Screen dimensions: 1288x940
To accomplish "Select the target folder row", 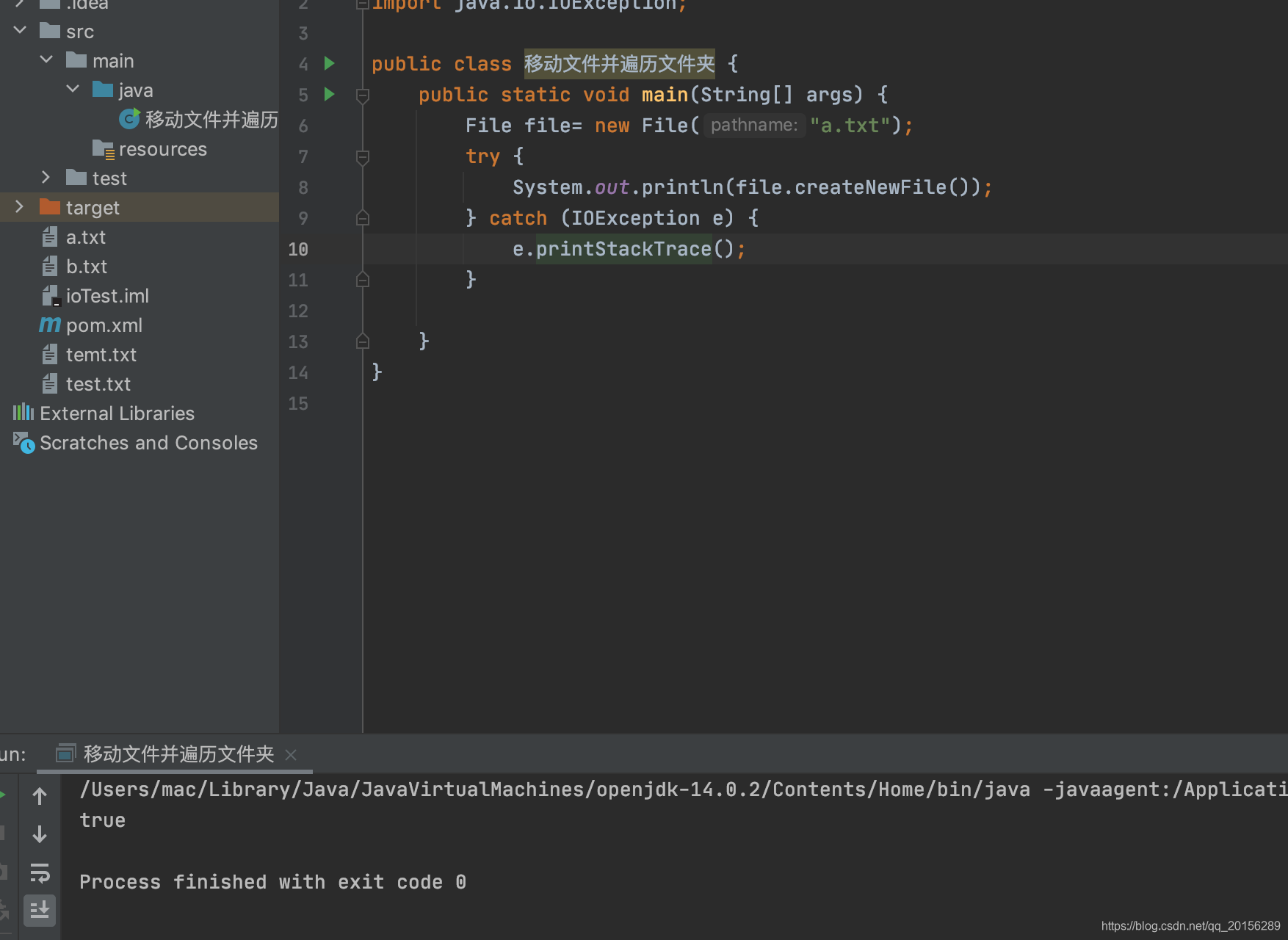I will pyautogui.click(x=140, y=208).
